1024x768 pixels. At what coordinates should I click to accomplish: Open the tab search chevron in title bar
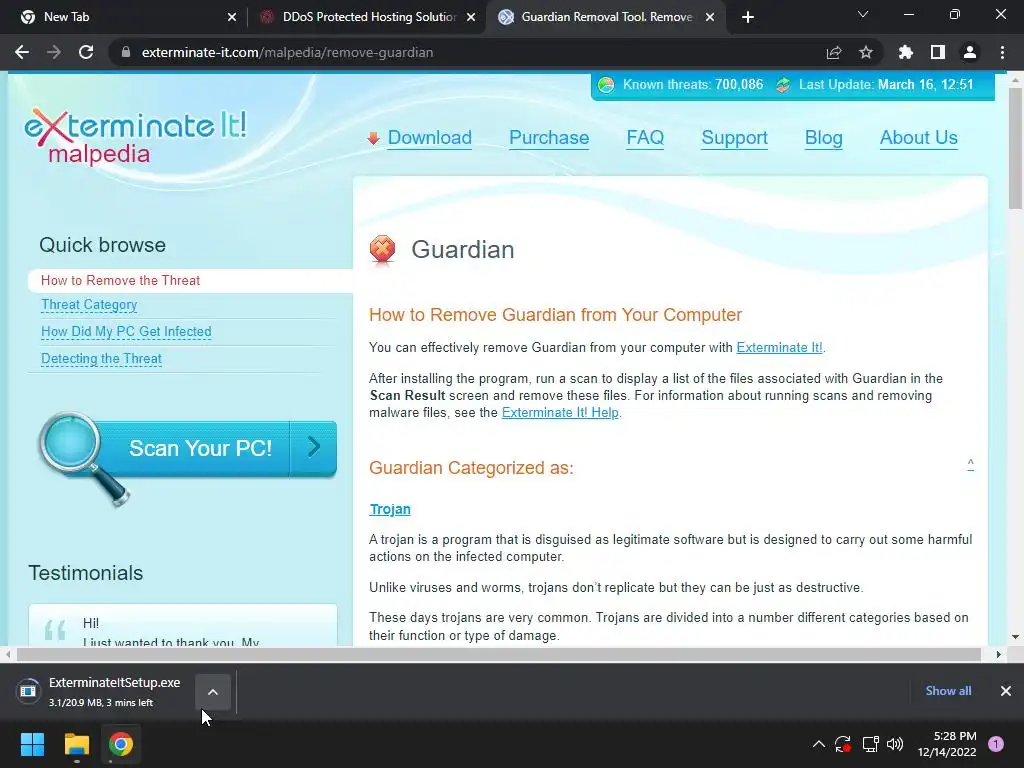pos(863,14)
